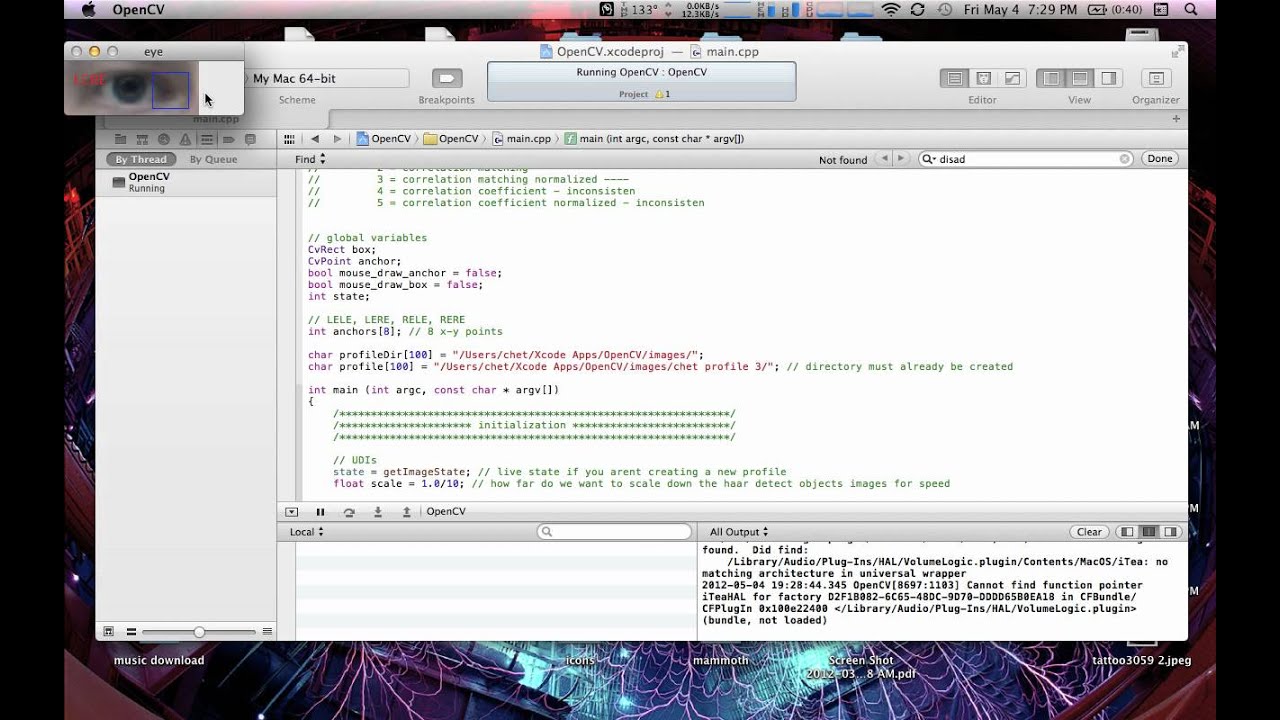Select OpenCV Running process in debug navigator
This screenshot has width=1280, height=720.
(186, 182)
